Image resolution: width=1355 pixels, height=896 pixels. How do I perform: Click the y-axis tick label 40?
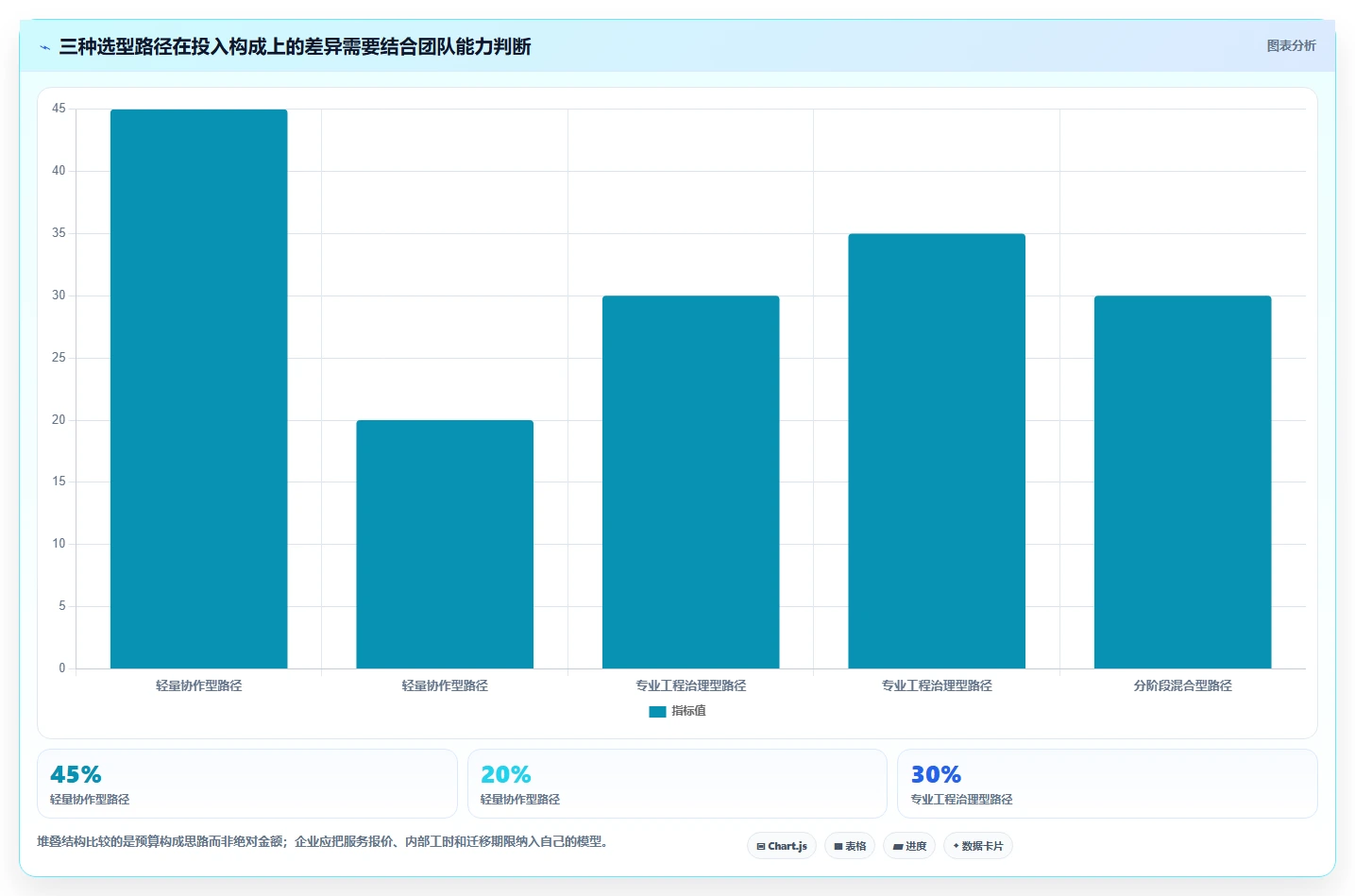pos(59,171)
